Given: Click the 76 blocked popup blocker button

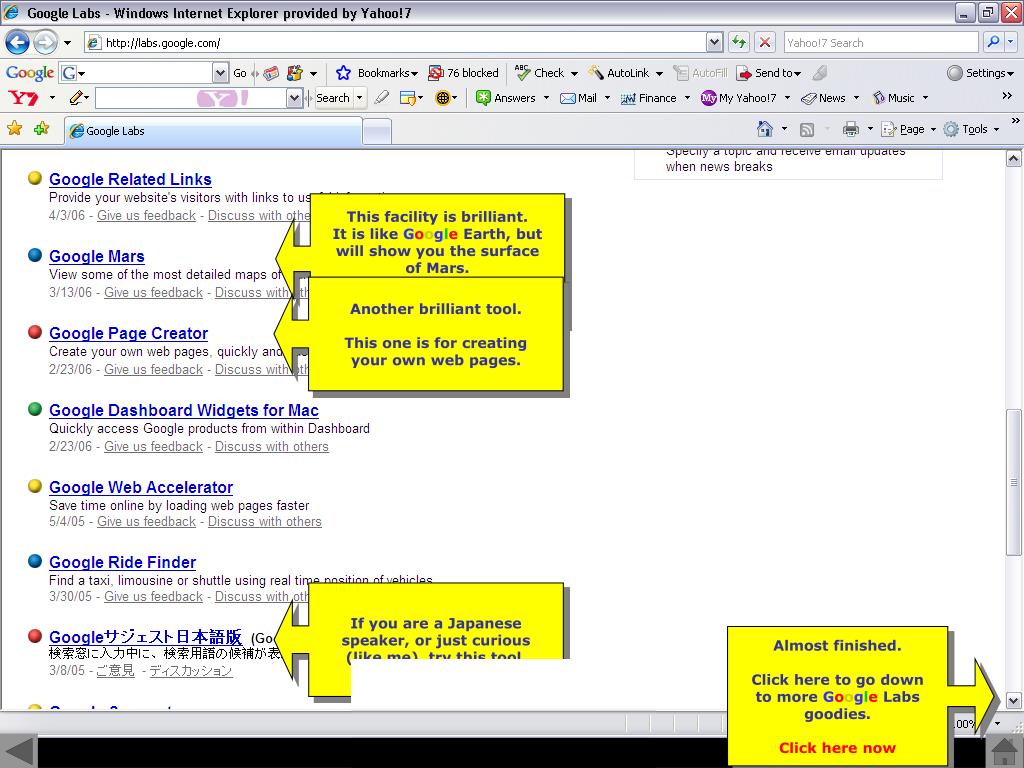Looking at the screenshot, I should (464, 72).
